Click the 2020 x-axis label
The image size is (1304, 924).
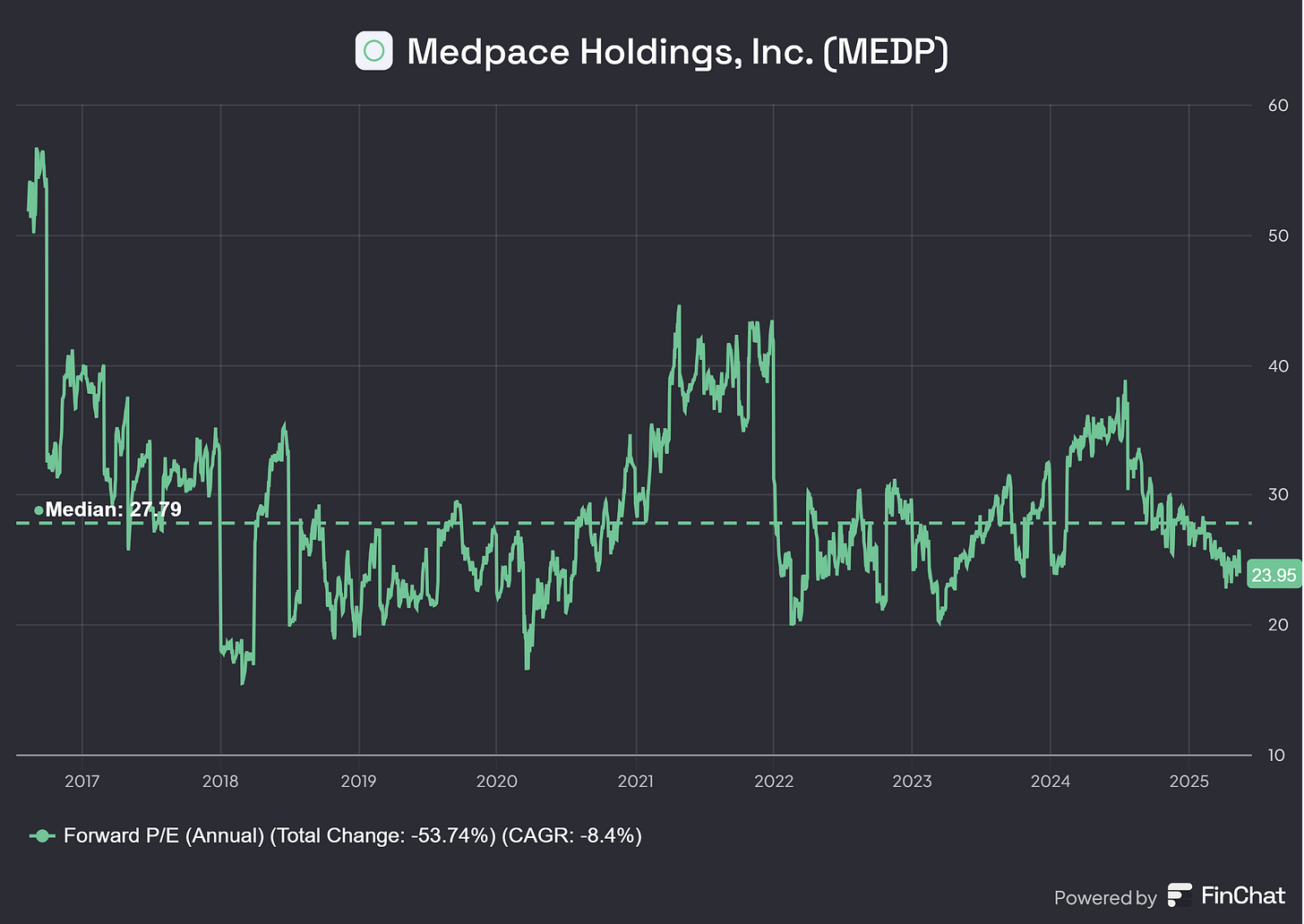(497, 782)
